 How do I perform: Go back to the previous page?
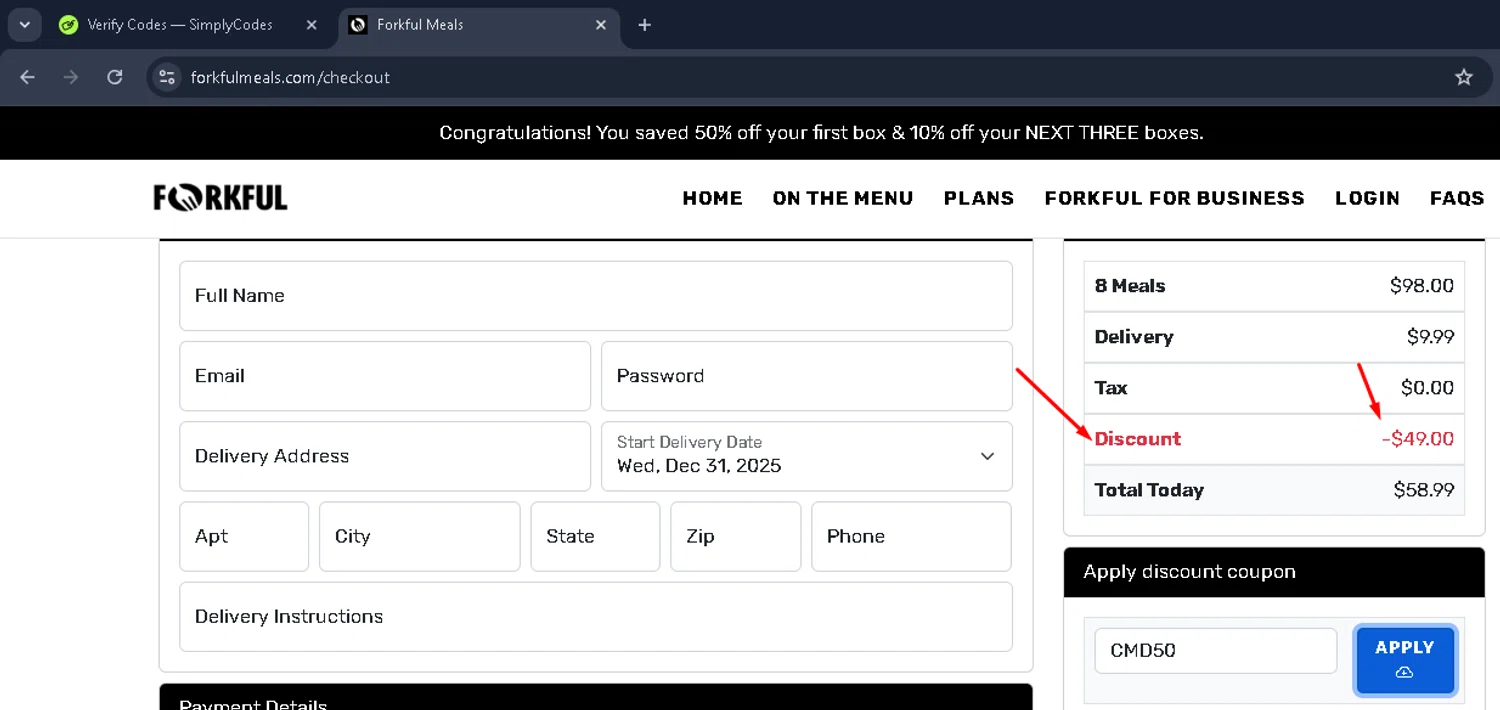tap(27, 77)
